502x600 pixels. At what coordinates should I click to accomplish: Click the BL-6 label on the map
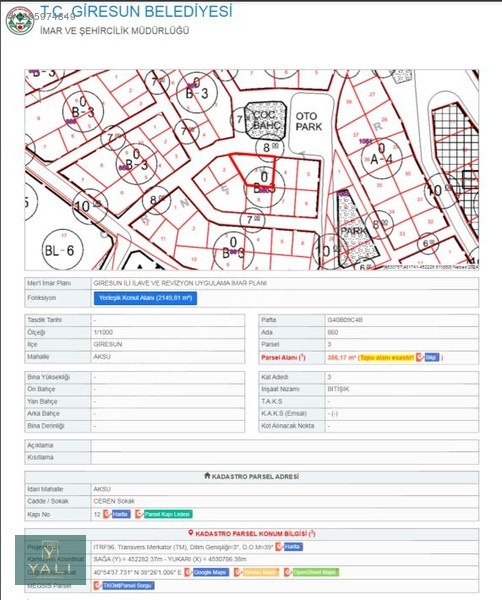coord(59,251)
